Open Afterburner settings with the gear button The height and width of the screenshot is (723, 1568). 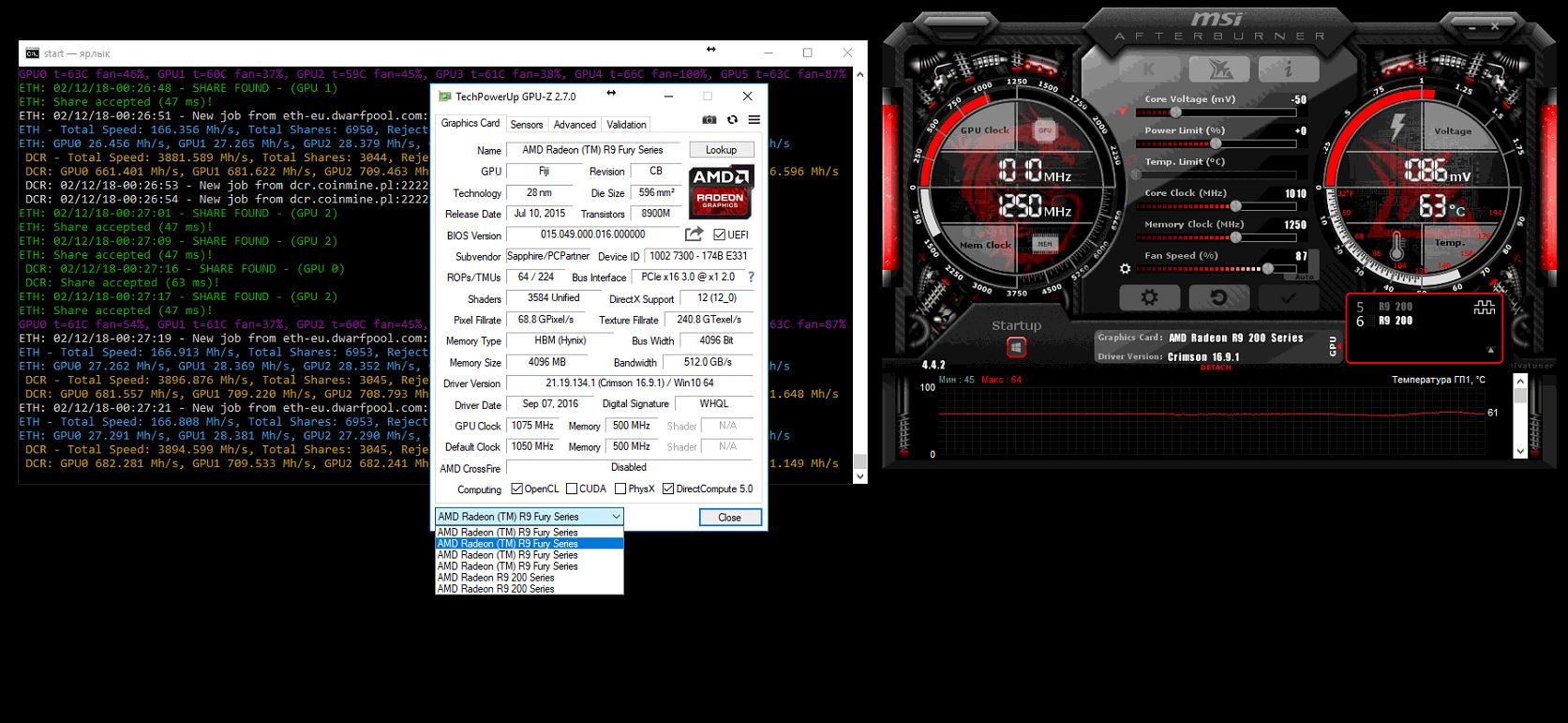pos(1149,297)
